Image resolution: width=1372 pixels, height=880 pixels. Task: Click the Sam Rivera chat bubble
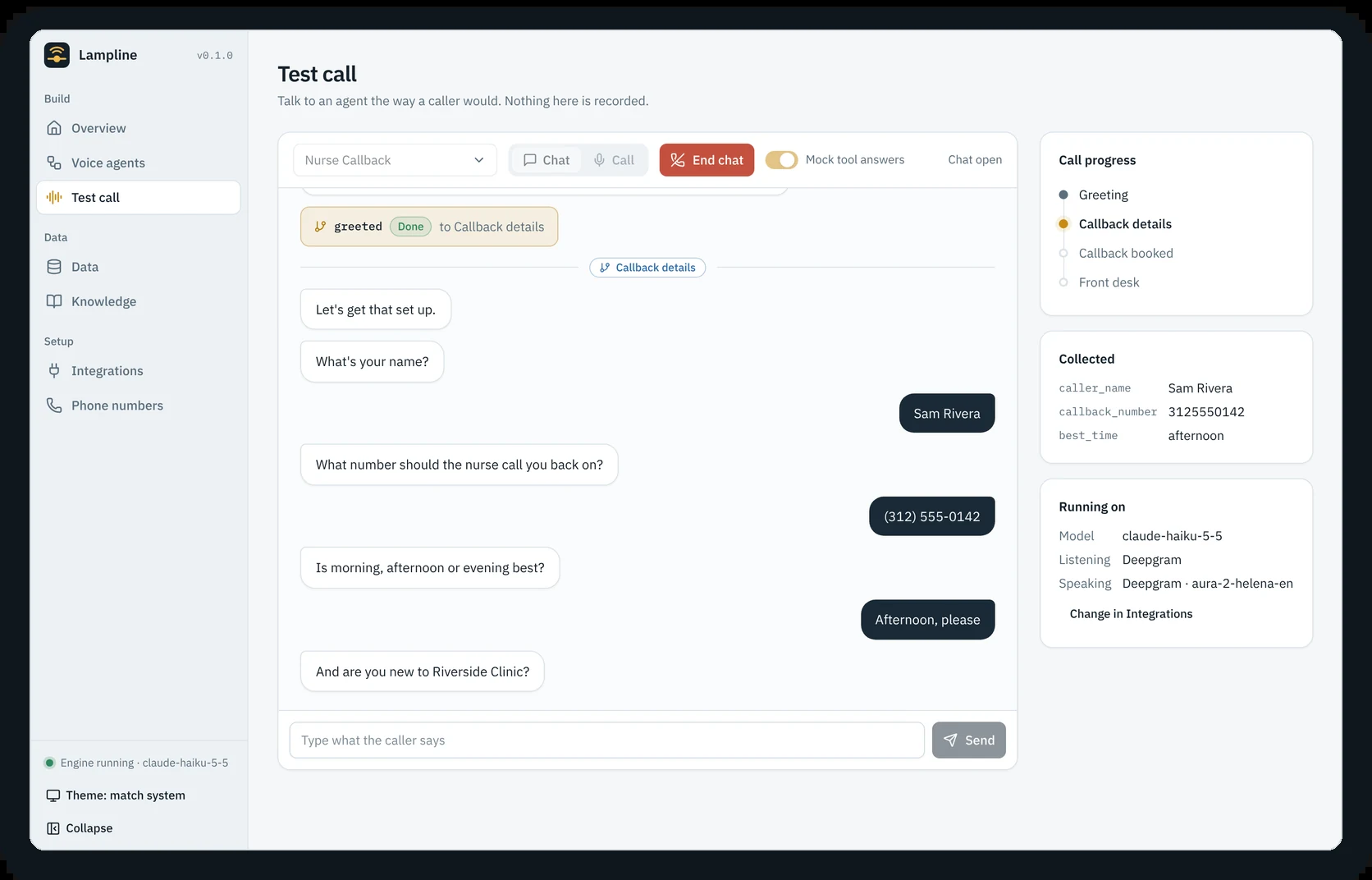(x=947, y=413)
